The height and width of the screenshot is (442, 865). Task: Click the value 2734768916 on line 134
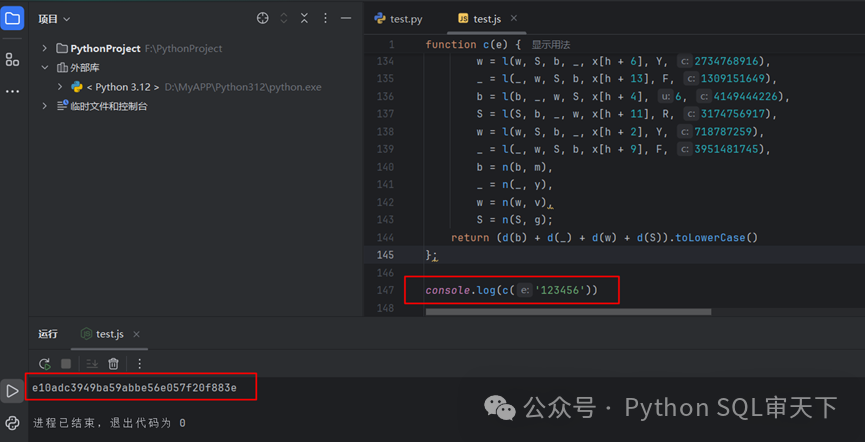727,61
